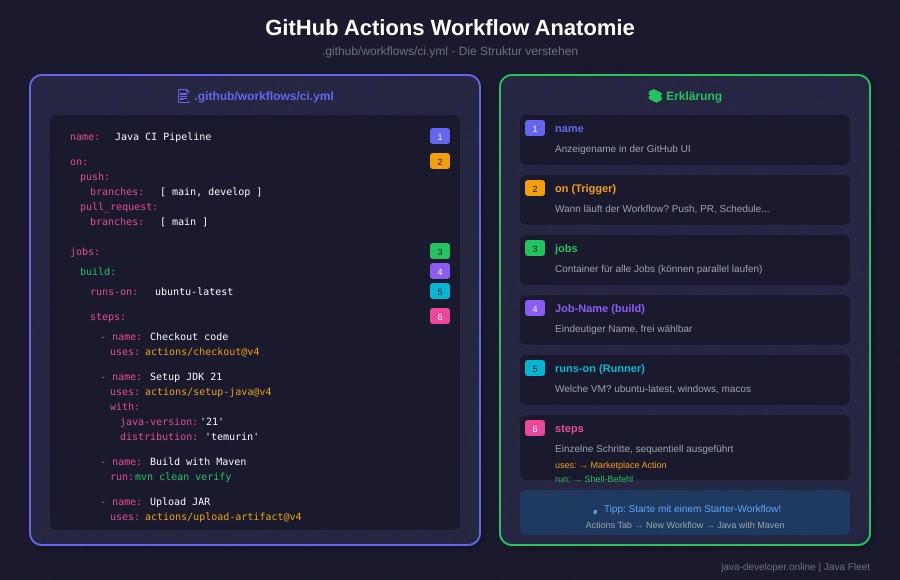Click the actions/upload-artifact@v4 reference

coord(222,516)
